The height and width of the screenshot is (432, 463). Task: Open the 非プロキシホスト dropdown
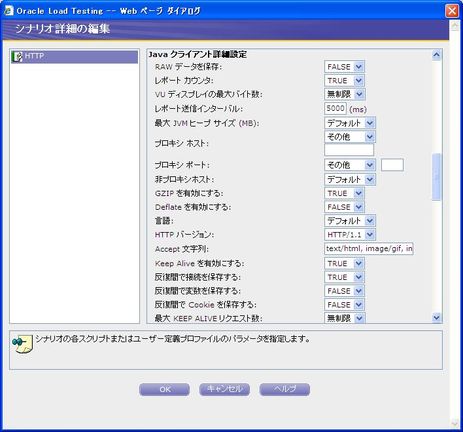click(x=350, y=180)
